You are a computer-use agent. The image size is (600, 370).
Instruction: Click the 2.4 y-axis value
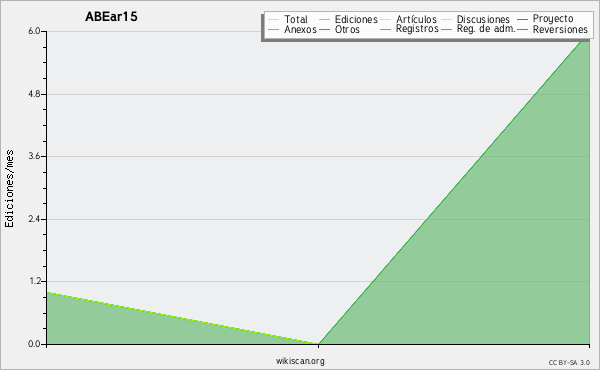click(34, 219)
